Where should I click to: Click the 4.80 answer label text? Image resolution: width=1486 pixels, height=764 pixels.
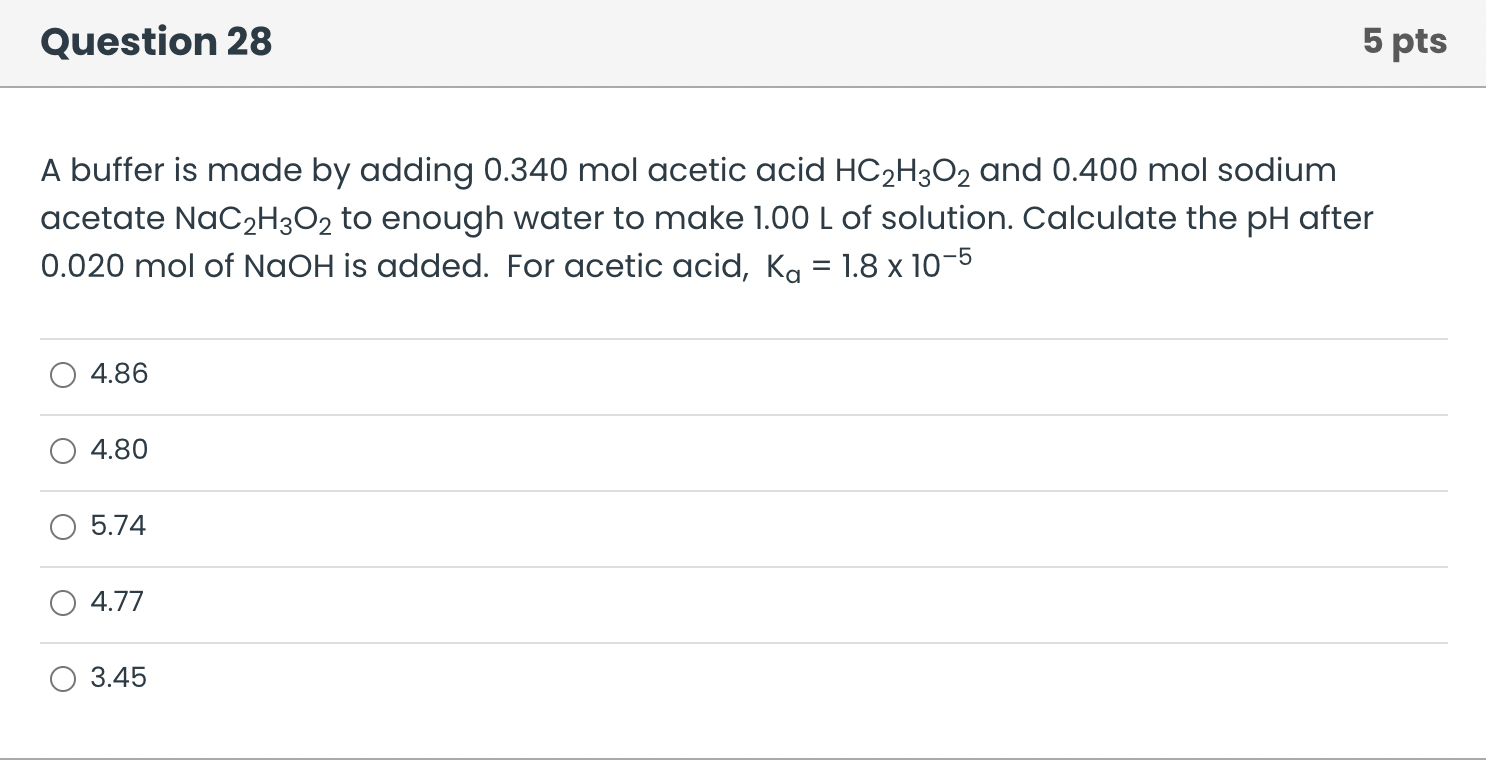(119, 450)
